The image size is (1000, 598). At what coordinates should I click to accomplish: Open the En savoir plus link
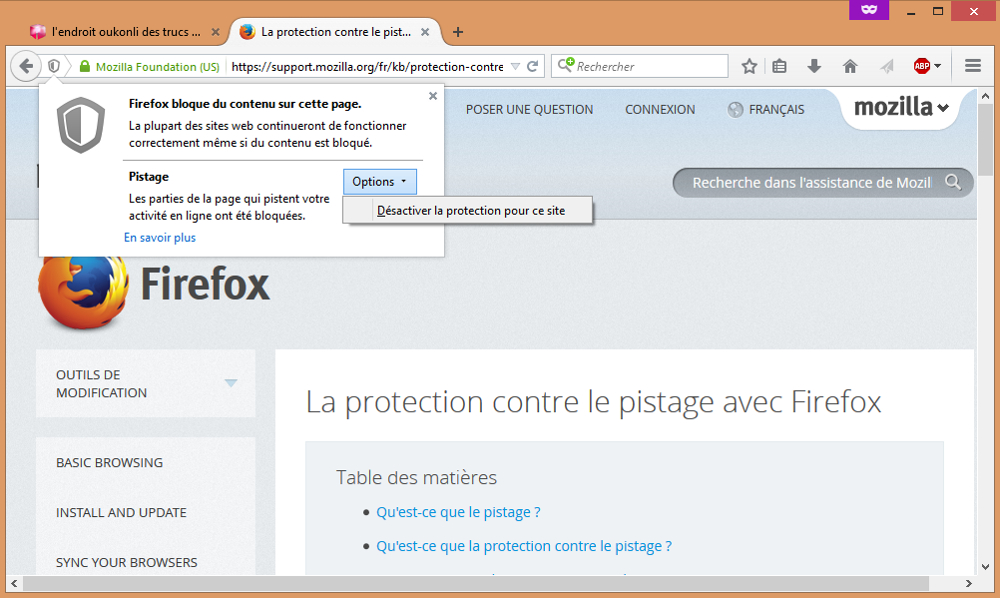[158, 237]
